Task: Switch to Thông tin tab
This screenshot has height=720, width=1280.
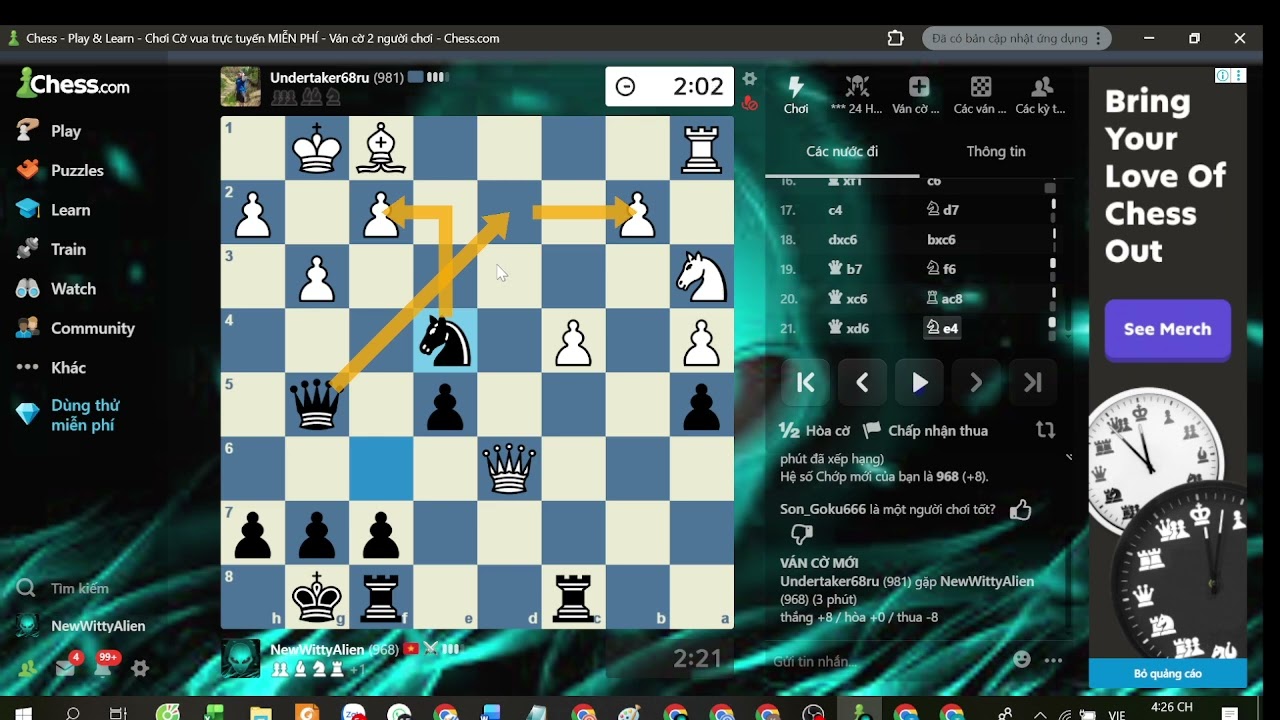Action: pos(996,152)
